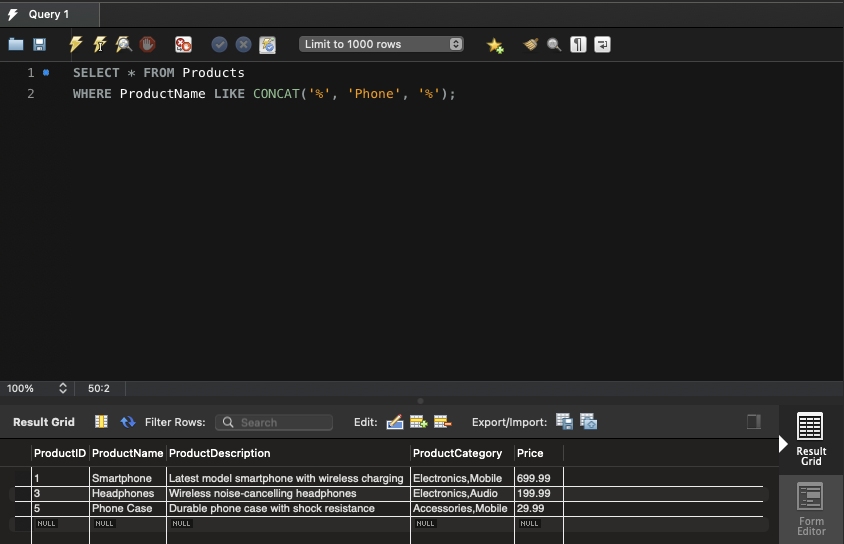
Task: Open the Limit to 1000 rows dropdown
Action: [381, 44]
